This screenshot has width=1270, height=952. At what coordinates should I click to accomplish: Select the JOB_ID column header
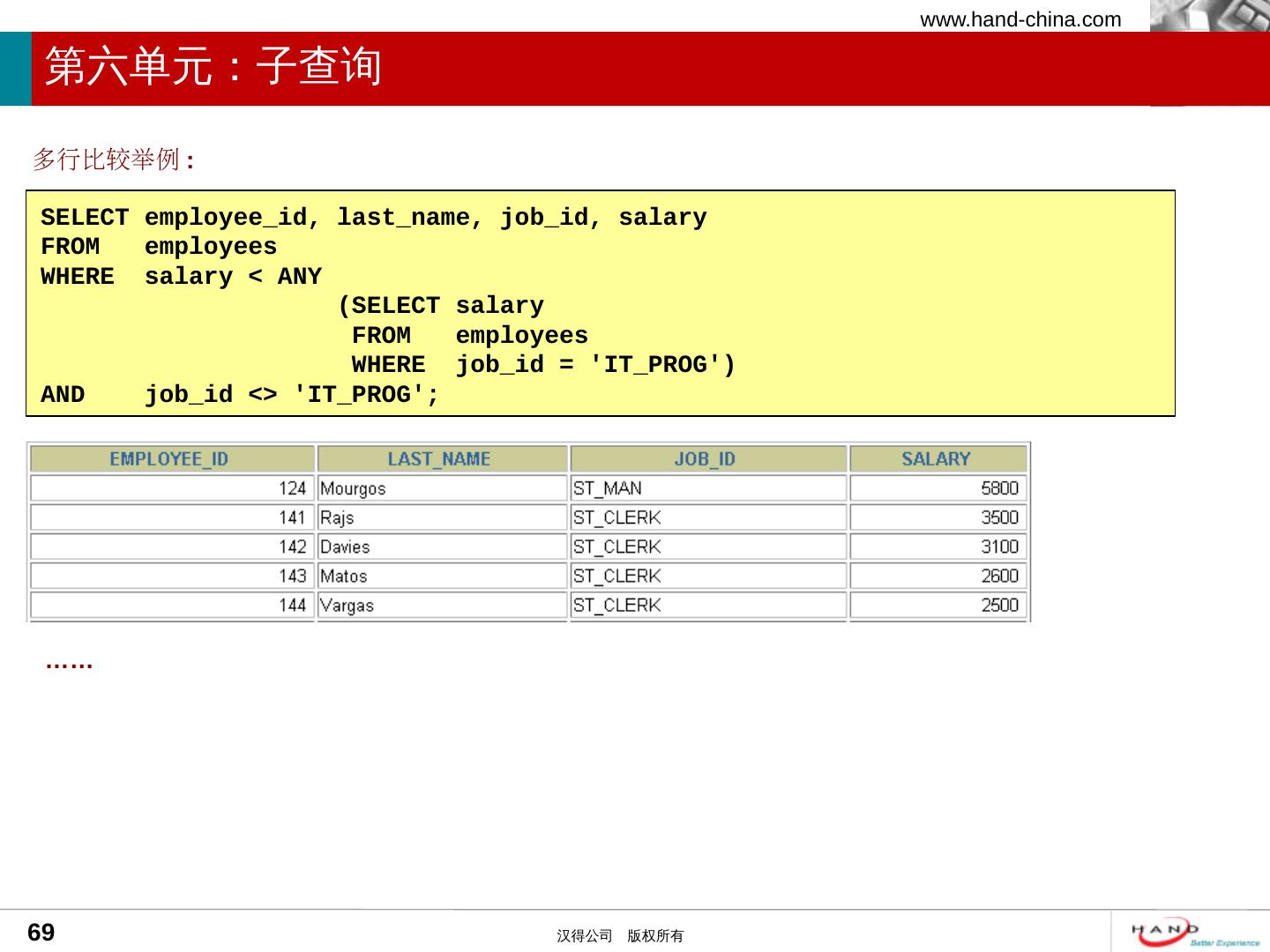pyautogui.click(x=705, y=459)
